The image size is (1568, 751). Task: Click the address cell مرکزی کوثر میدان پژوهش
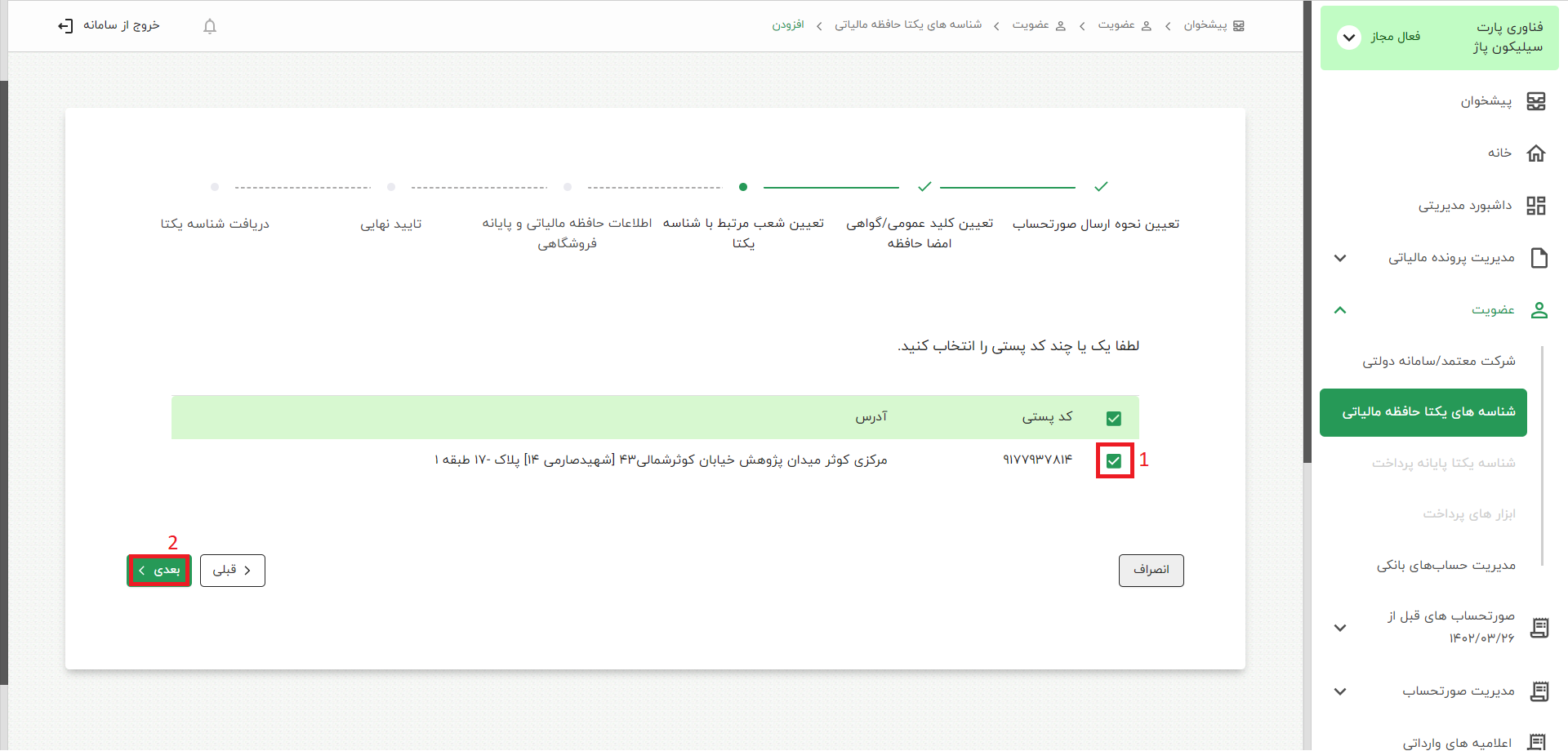[x=661, y=460]
